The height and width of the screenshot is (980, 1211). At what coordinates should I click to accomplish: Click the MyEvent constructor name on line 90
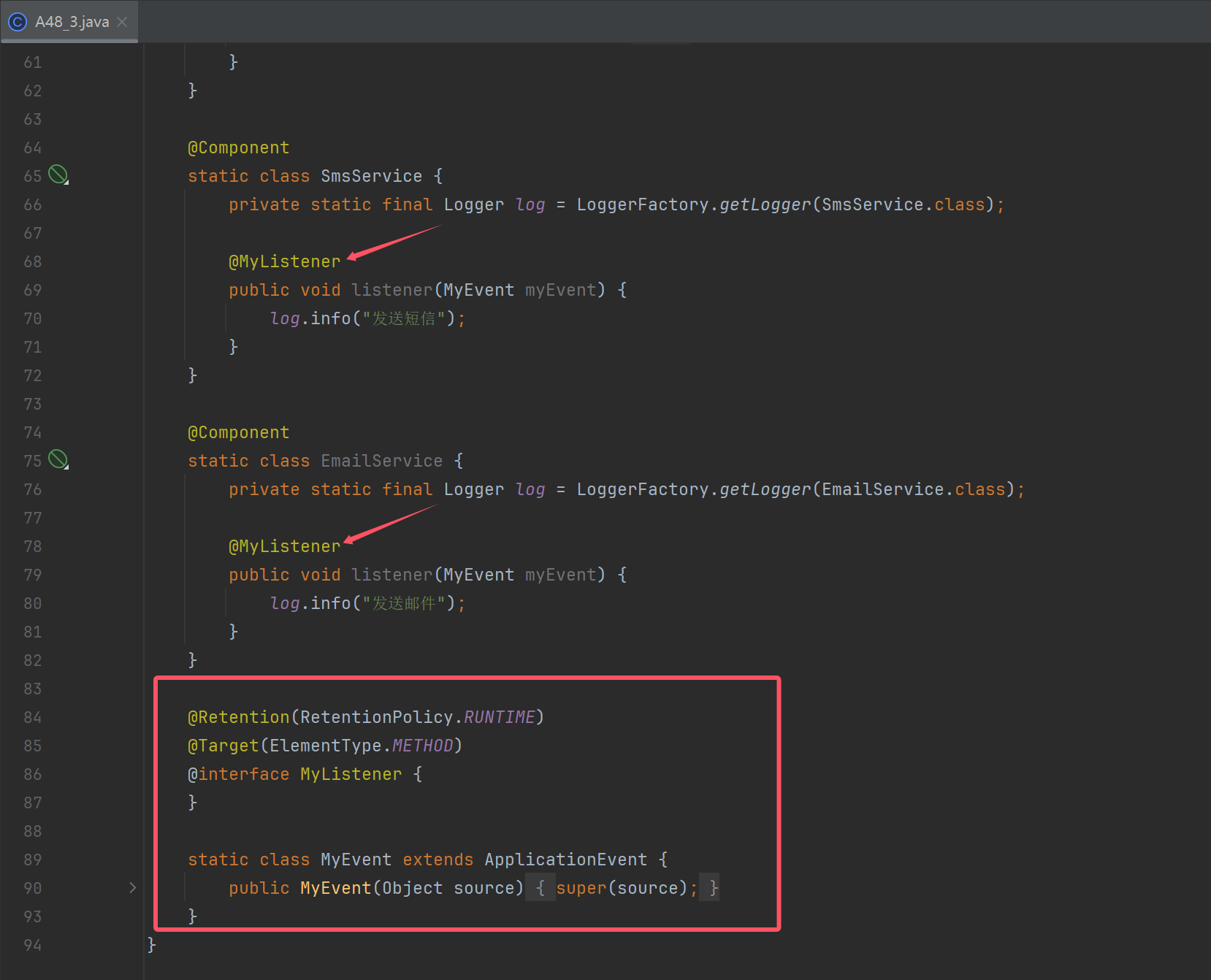[x=335, y=888]
